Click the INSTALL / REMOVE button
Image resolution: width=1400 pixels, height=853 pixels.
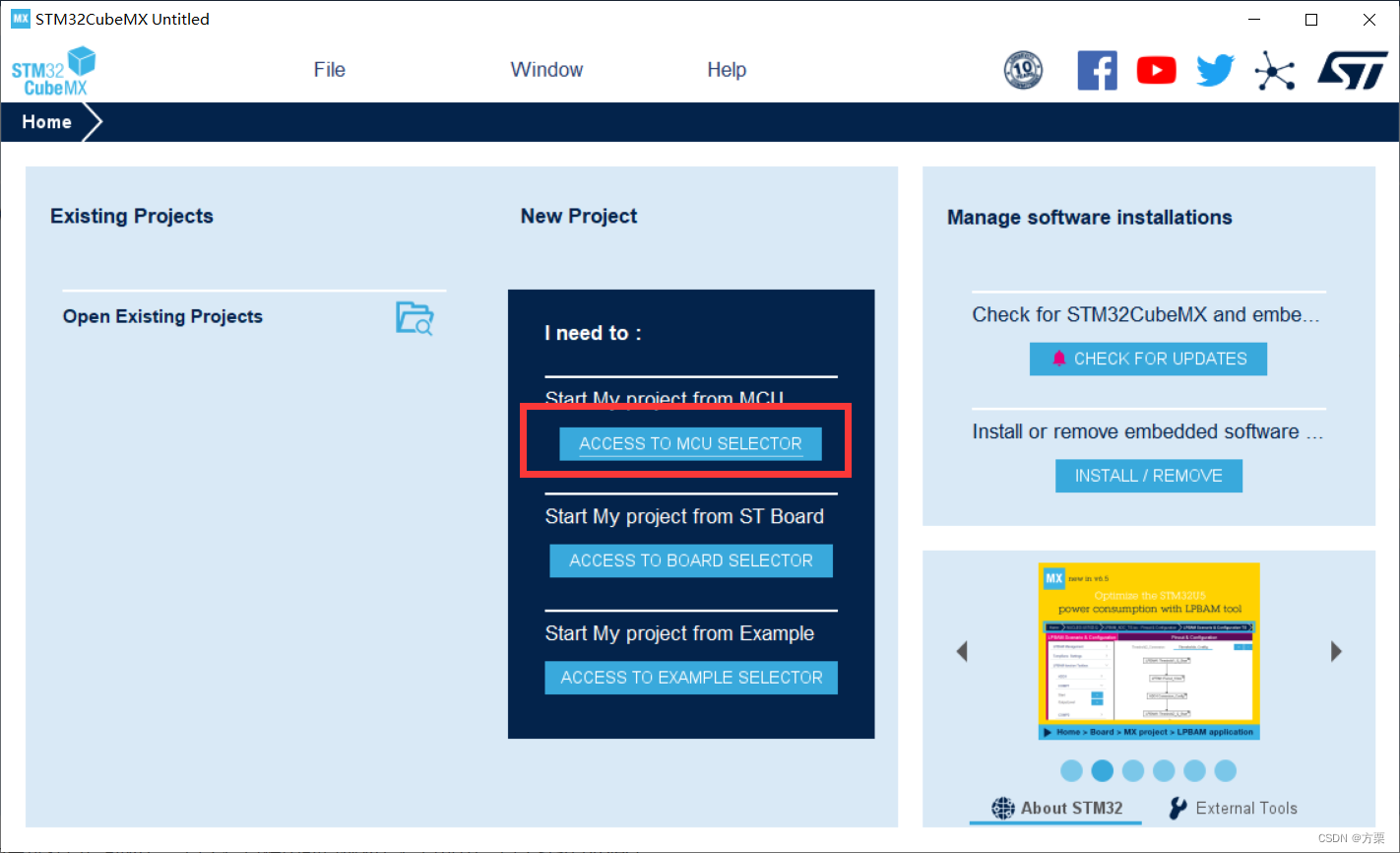[1149, 476]
